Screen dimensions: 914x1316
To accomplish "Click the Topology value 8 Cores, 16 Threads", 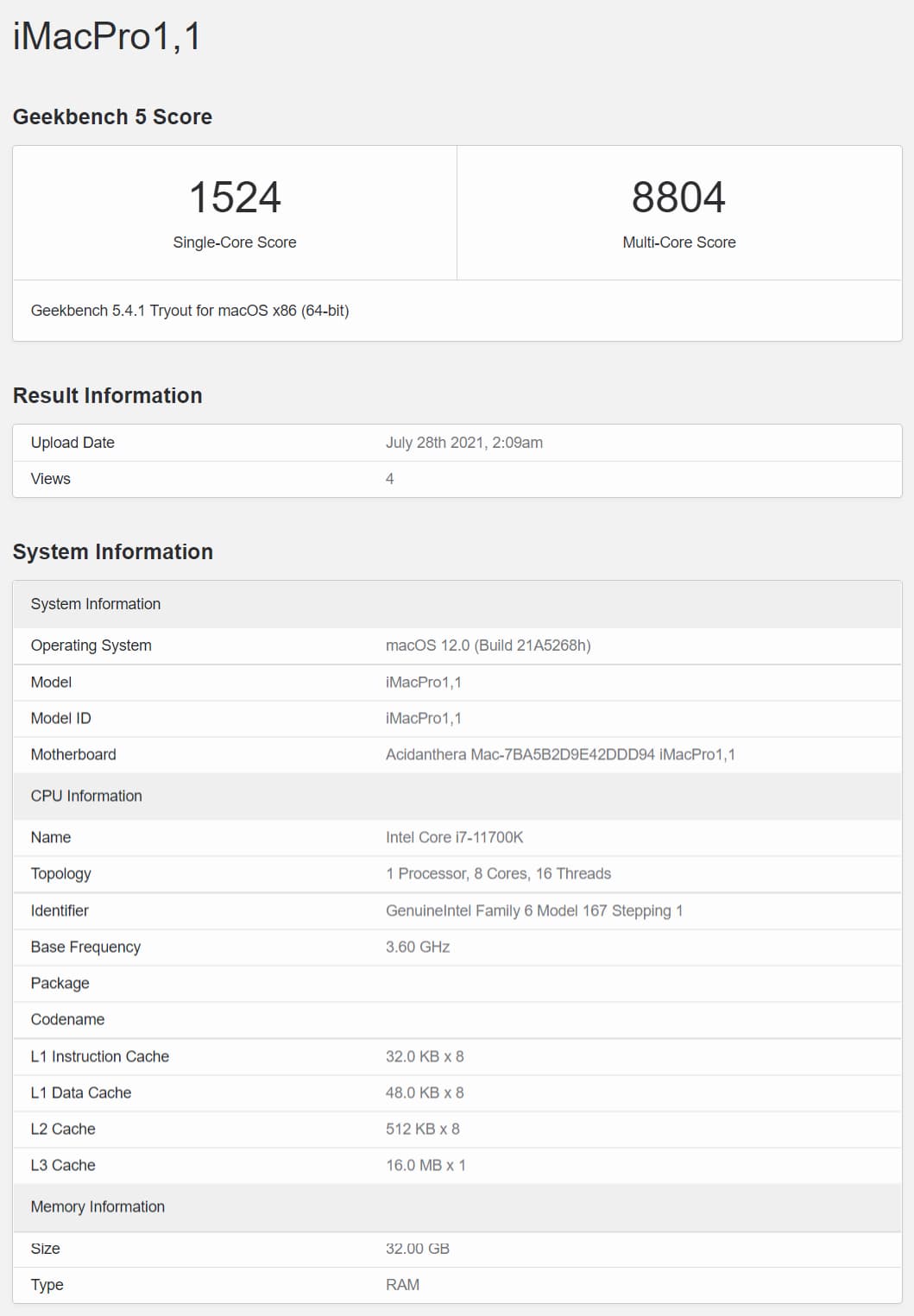I will coord(499,873).
